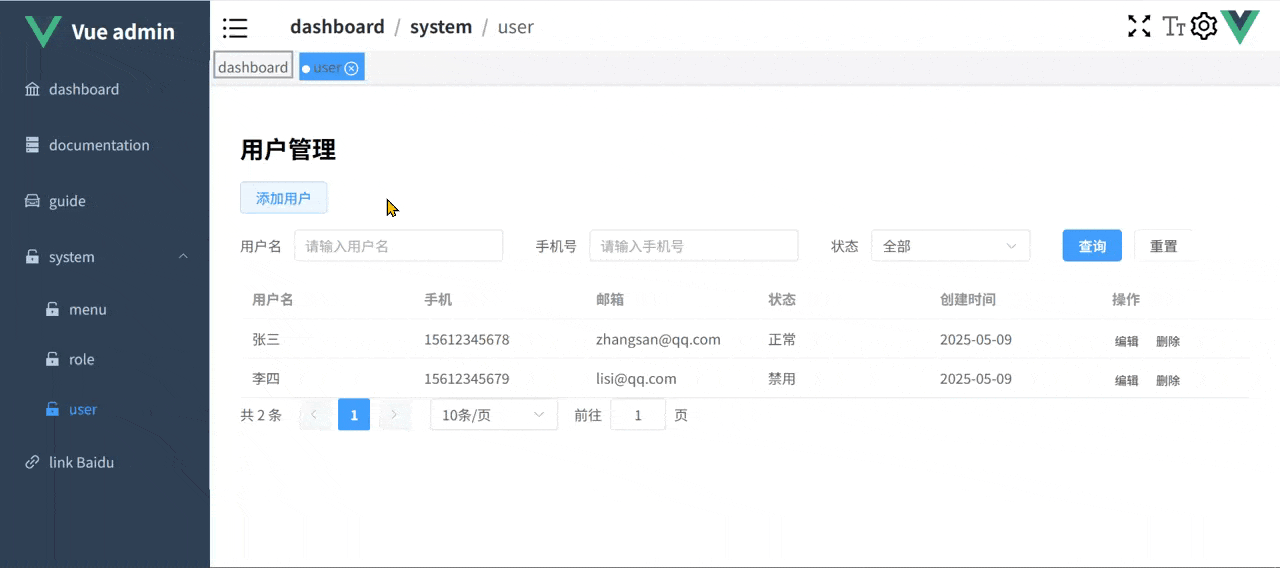Click system lock icon in sidebar

click(32, 257)
